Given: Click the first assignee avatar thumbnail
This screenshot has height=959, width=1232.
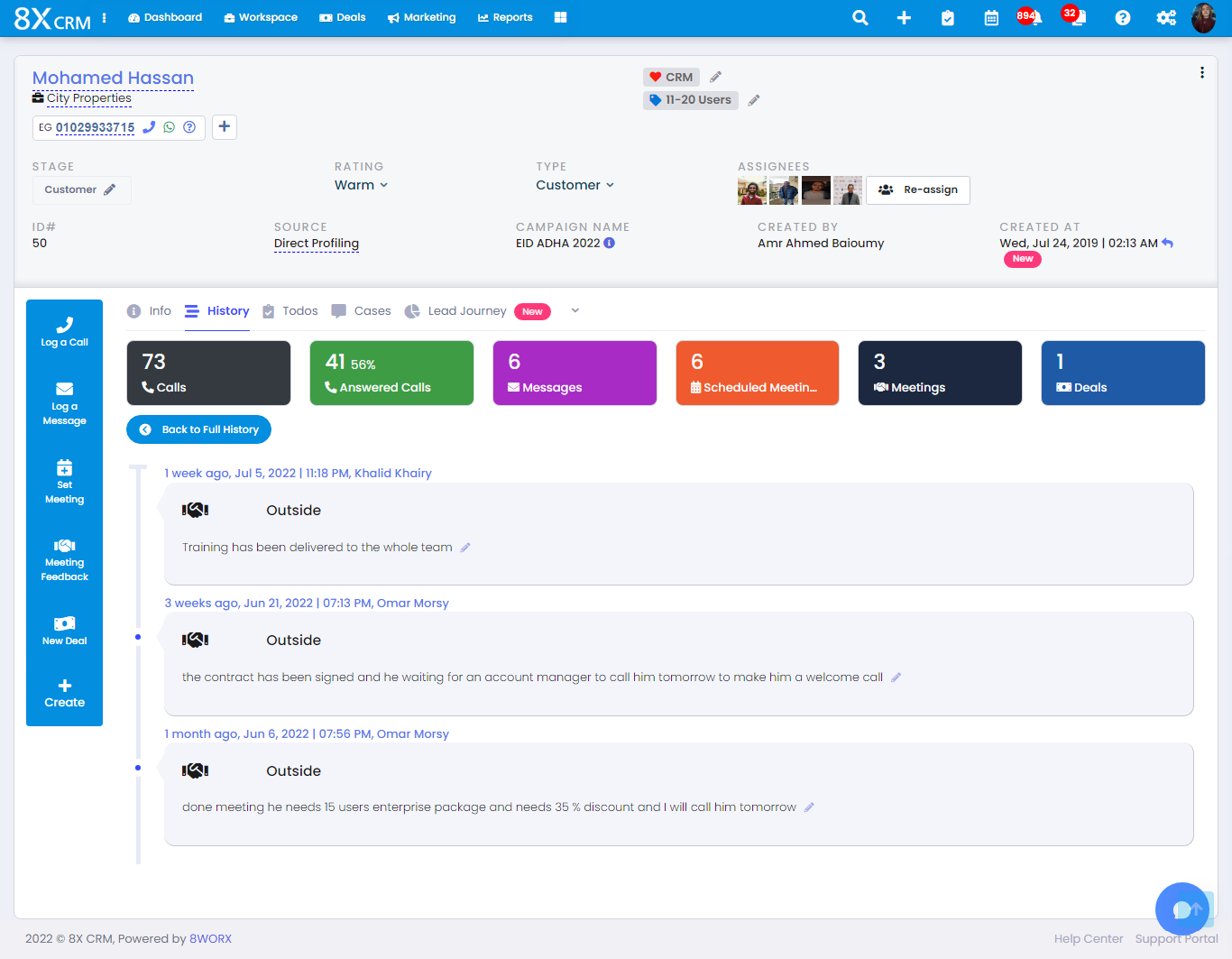Looking at the screenshot, I should tap(751, 190).
